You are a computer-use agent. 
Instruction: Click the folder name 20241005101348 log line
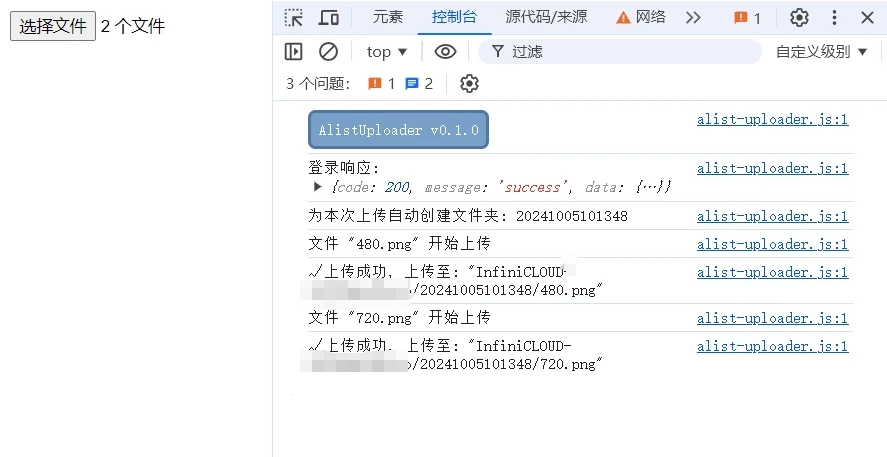click(x=468, y=215)
